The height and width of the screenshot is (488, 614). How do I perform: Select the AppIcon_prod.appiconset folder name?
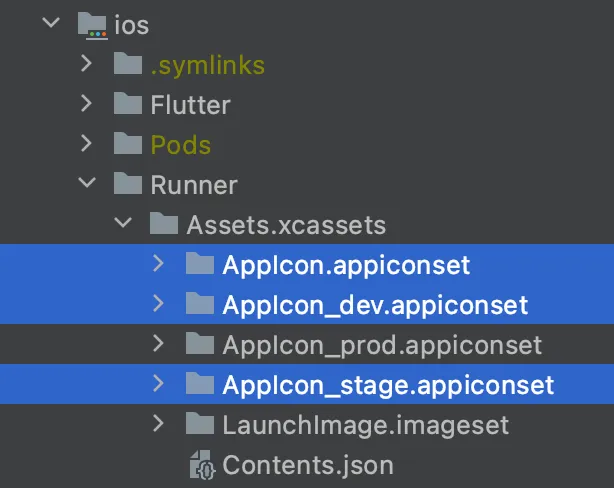coord(382,345)
